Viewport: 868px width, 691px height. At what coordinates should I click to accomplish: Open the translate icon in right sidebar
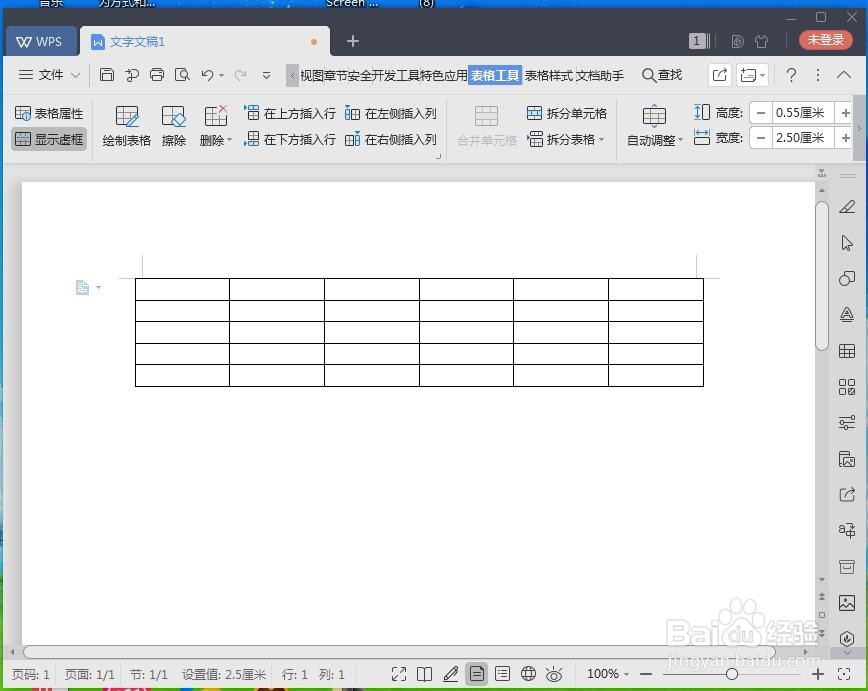(846, 530)
